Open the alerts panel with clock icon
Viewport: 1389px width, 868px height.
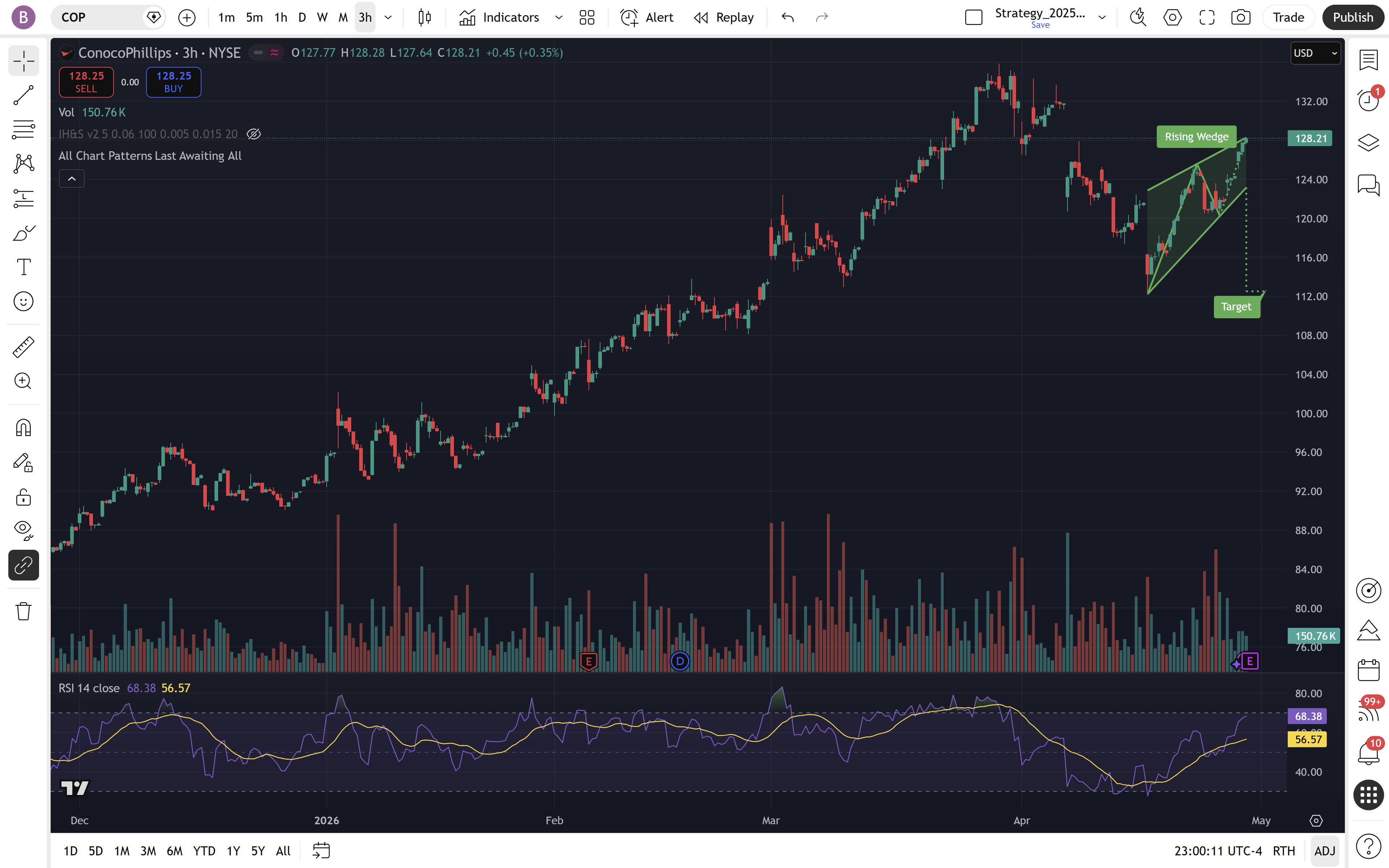[1368, 100]
